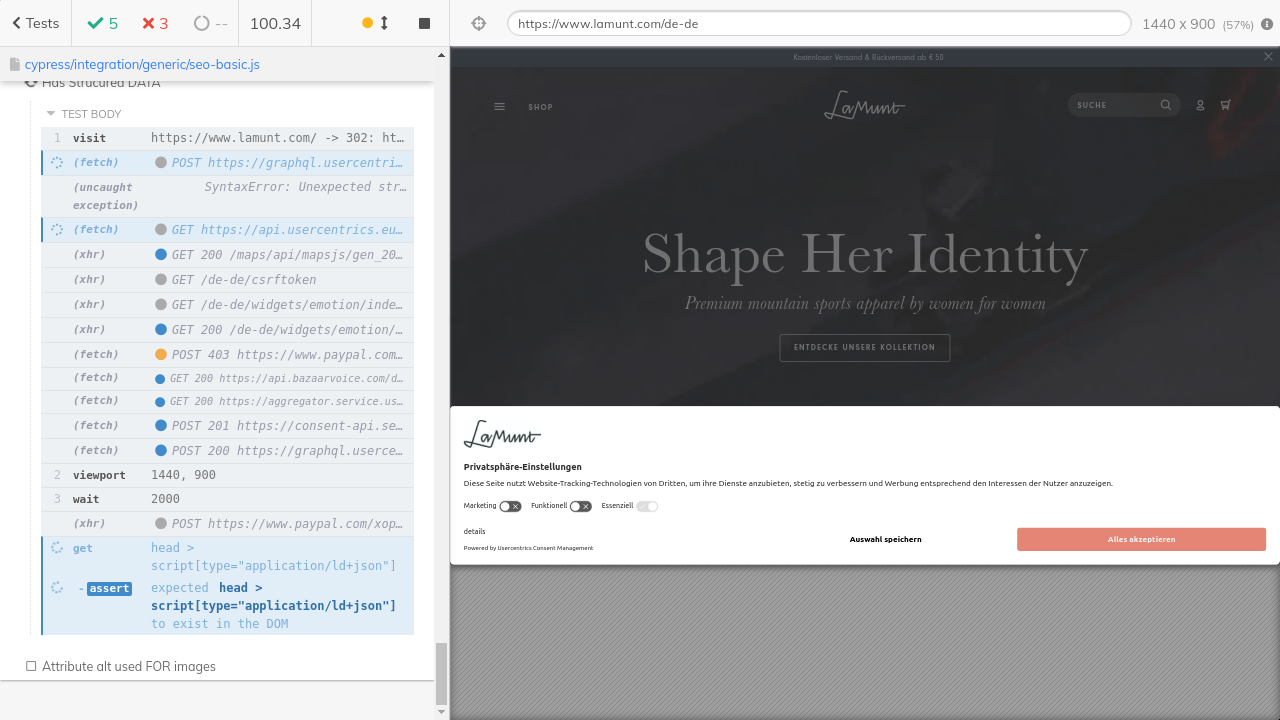This screenshot has height=720, width=1280.
Task: Open the selector playground crosshair icon
Action: pyautogui.click(x=478, y=23)
